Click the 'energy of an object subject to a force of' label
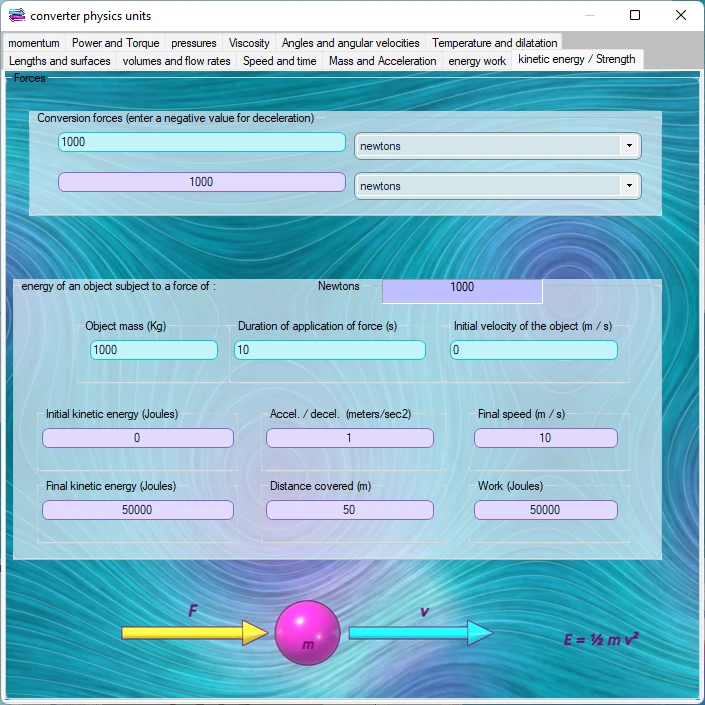The image size is (705, 705). [119, 286]
